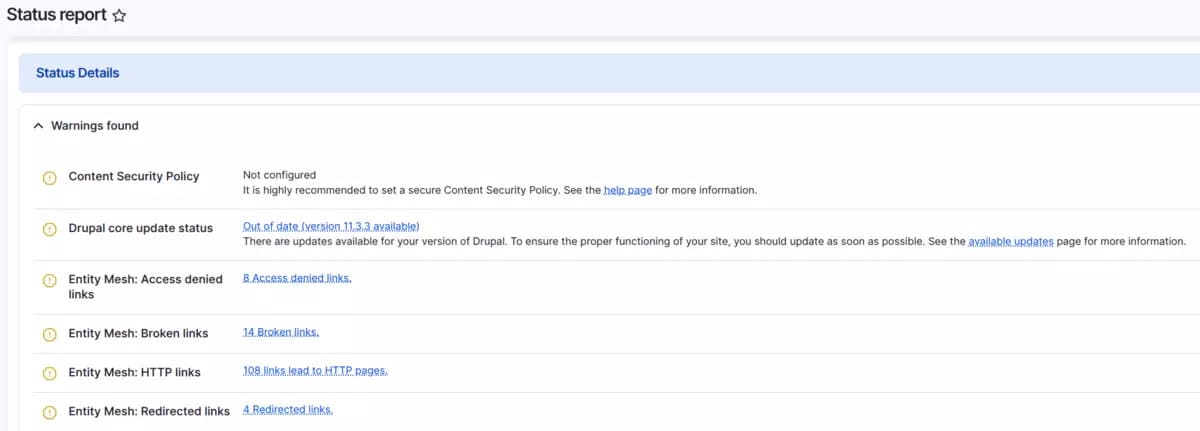Click 'Entity Mesh: Redirected links' label
This screenshot has width=1200, height=431.
[x=149, y=411]
